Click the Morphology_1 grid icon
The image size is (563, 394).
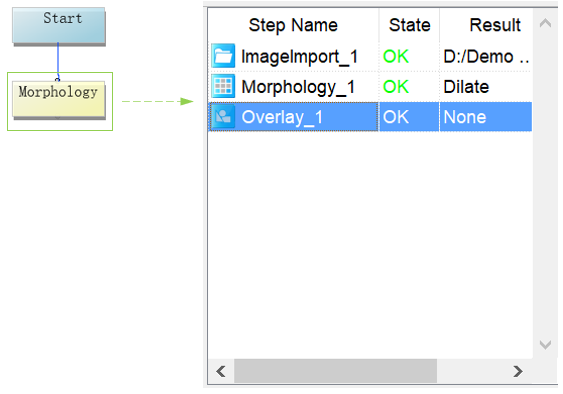pyautogui.click(x=223, y=86)
